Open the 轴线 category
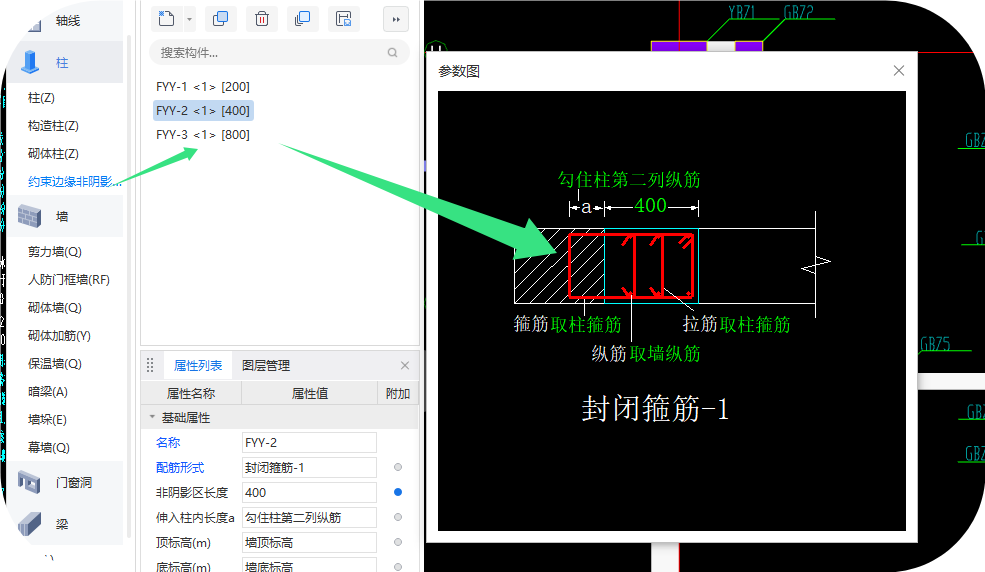Screen dimensions: 985x572 pos(68,21)
